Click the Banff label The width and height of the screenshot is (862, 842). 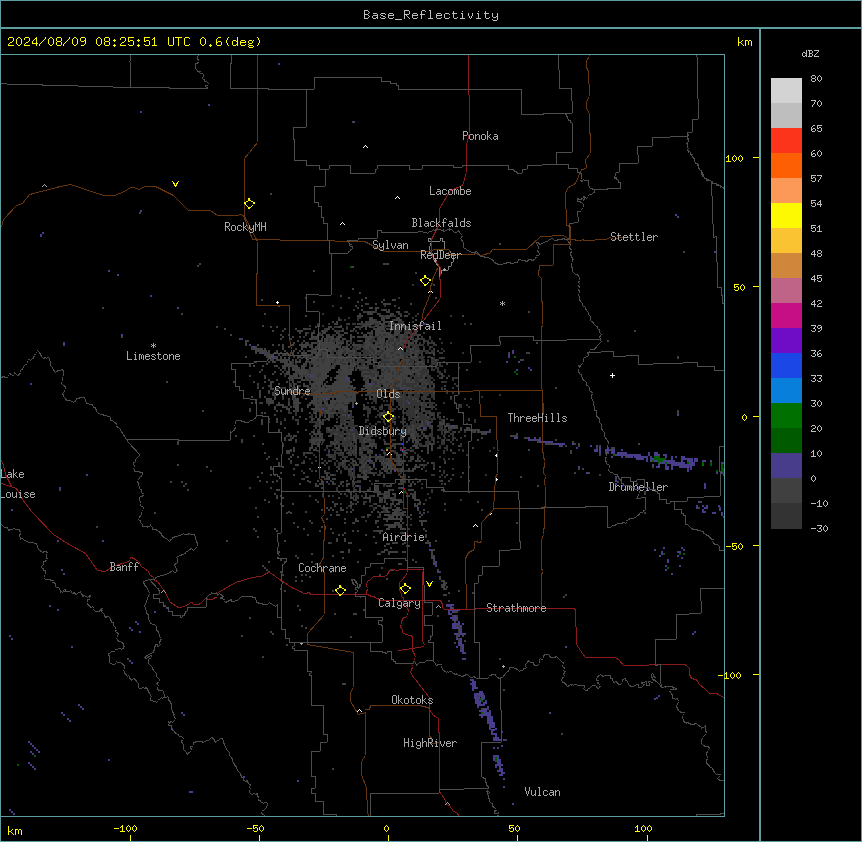click(124, 567)
